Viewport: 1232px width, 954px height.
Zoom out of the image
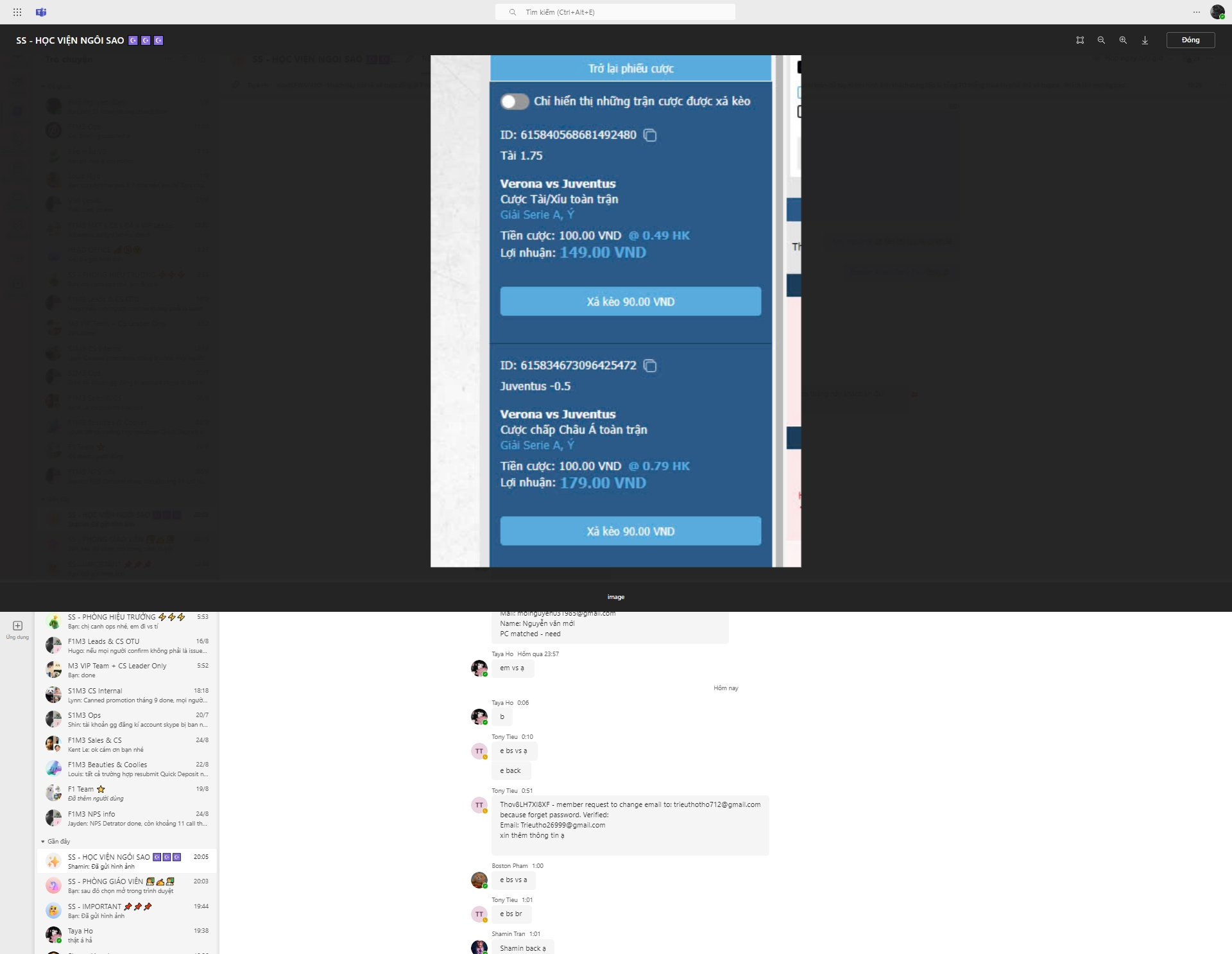[1101, 40]
